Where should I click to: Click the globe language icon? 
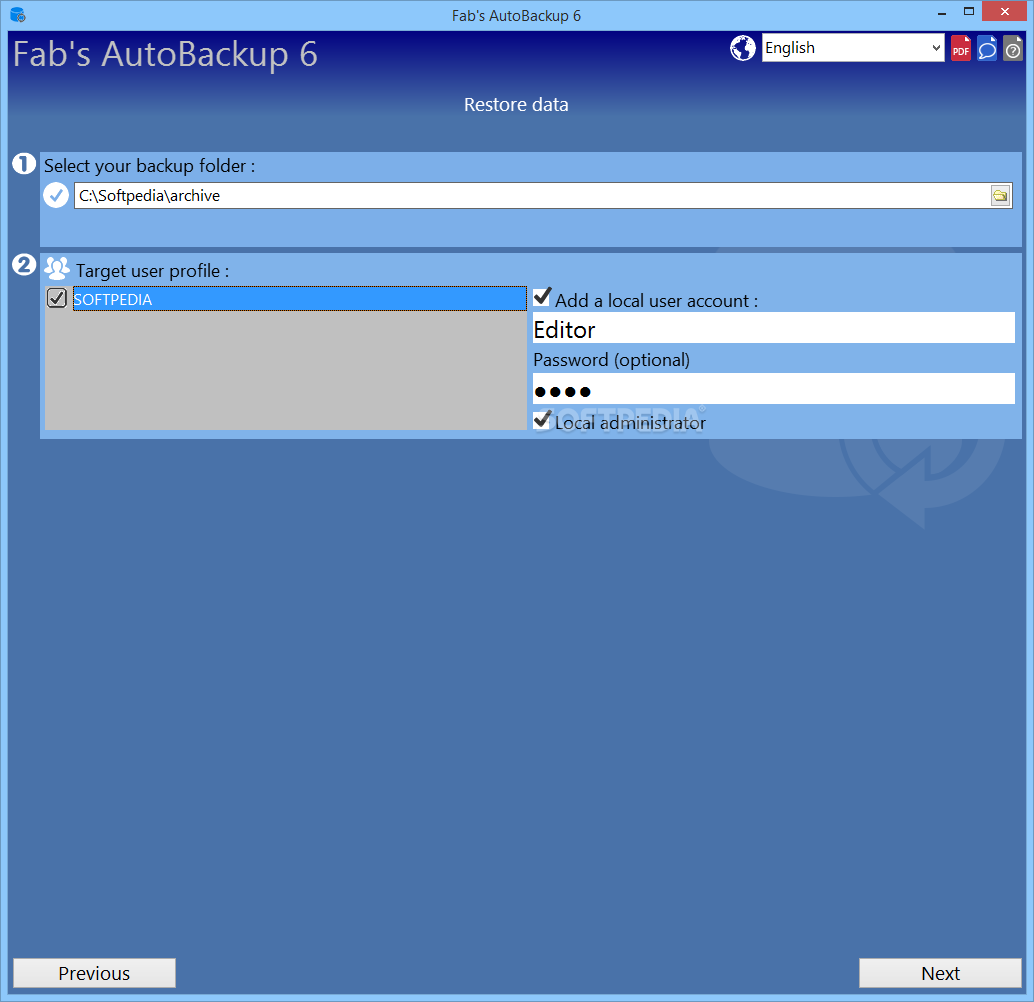coord(743,48)
